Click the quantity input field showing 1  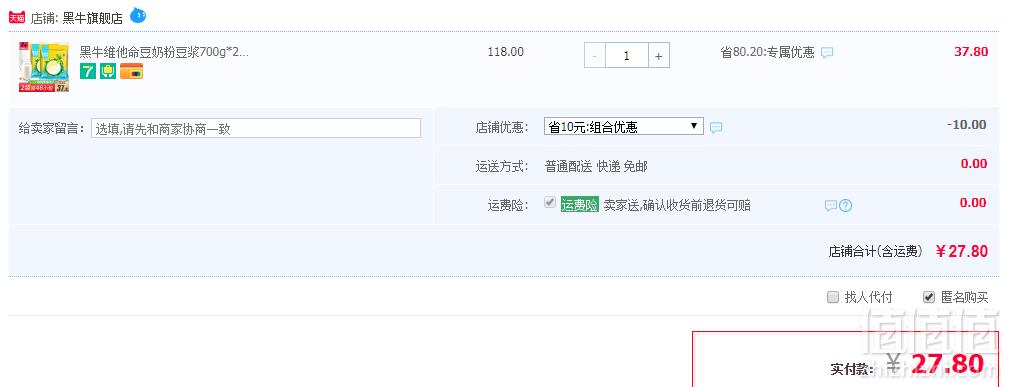[626, 56]
